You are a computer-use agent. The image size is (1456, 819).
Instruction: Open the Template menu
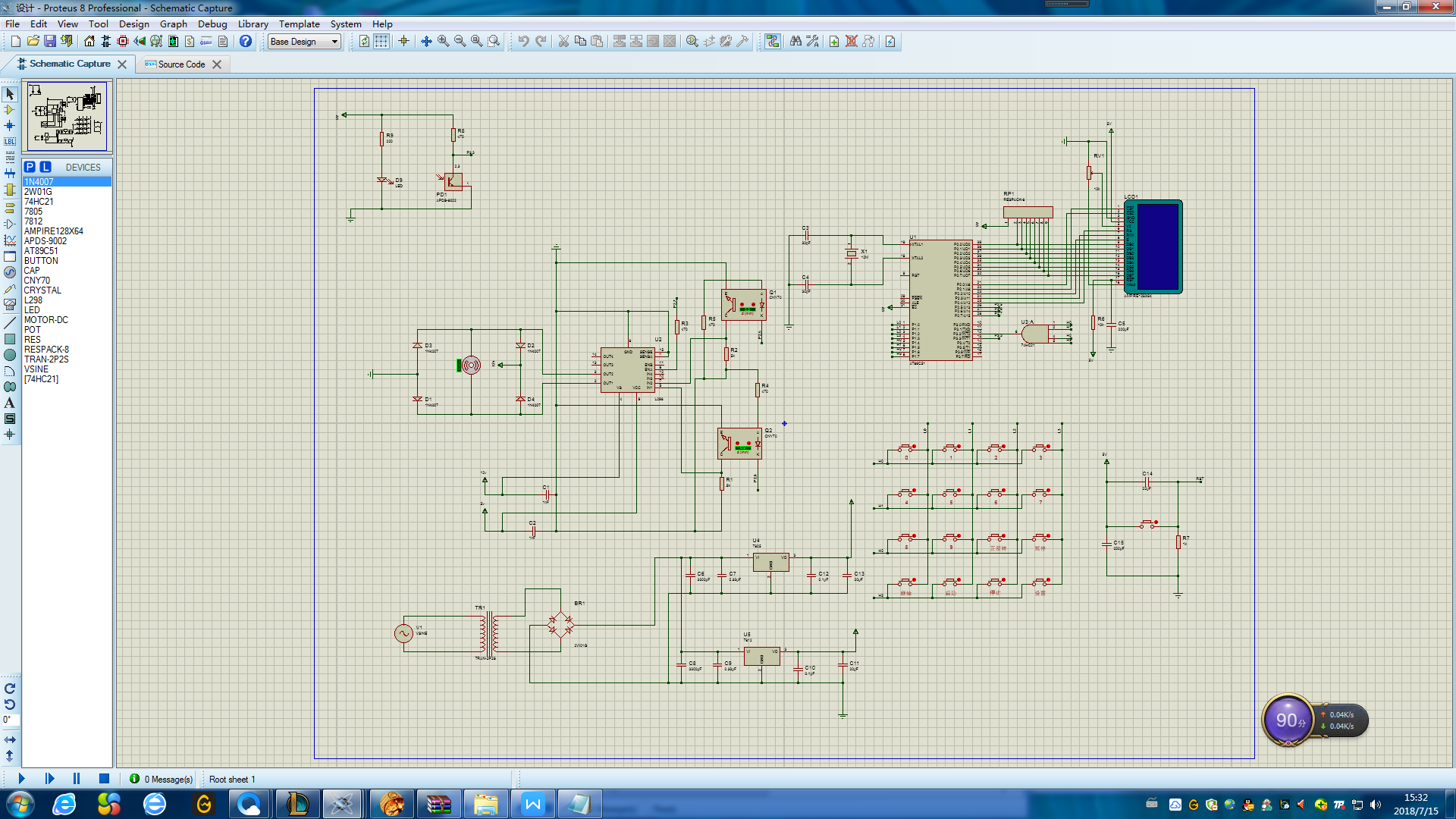pyautogui.click(x=299, y=24)
